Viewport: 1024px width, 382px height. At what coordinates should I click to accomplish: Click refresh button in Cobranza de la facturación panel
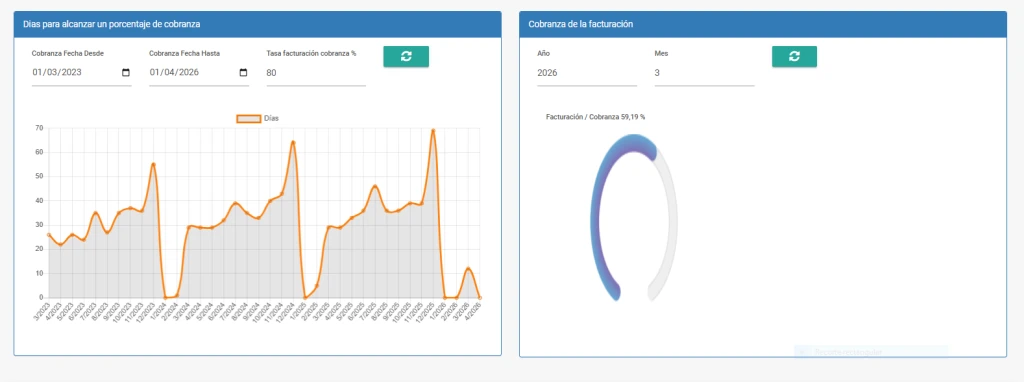(x=794, y=57)
